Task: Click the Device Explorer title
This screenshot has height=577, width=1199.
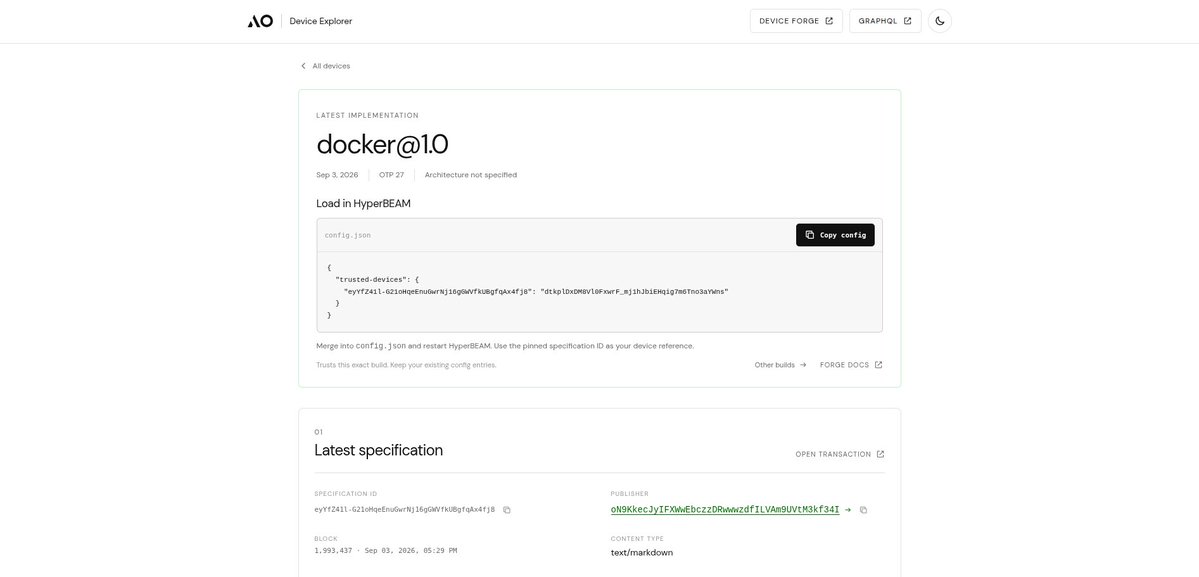Action: point(320,21)
